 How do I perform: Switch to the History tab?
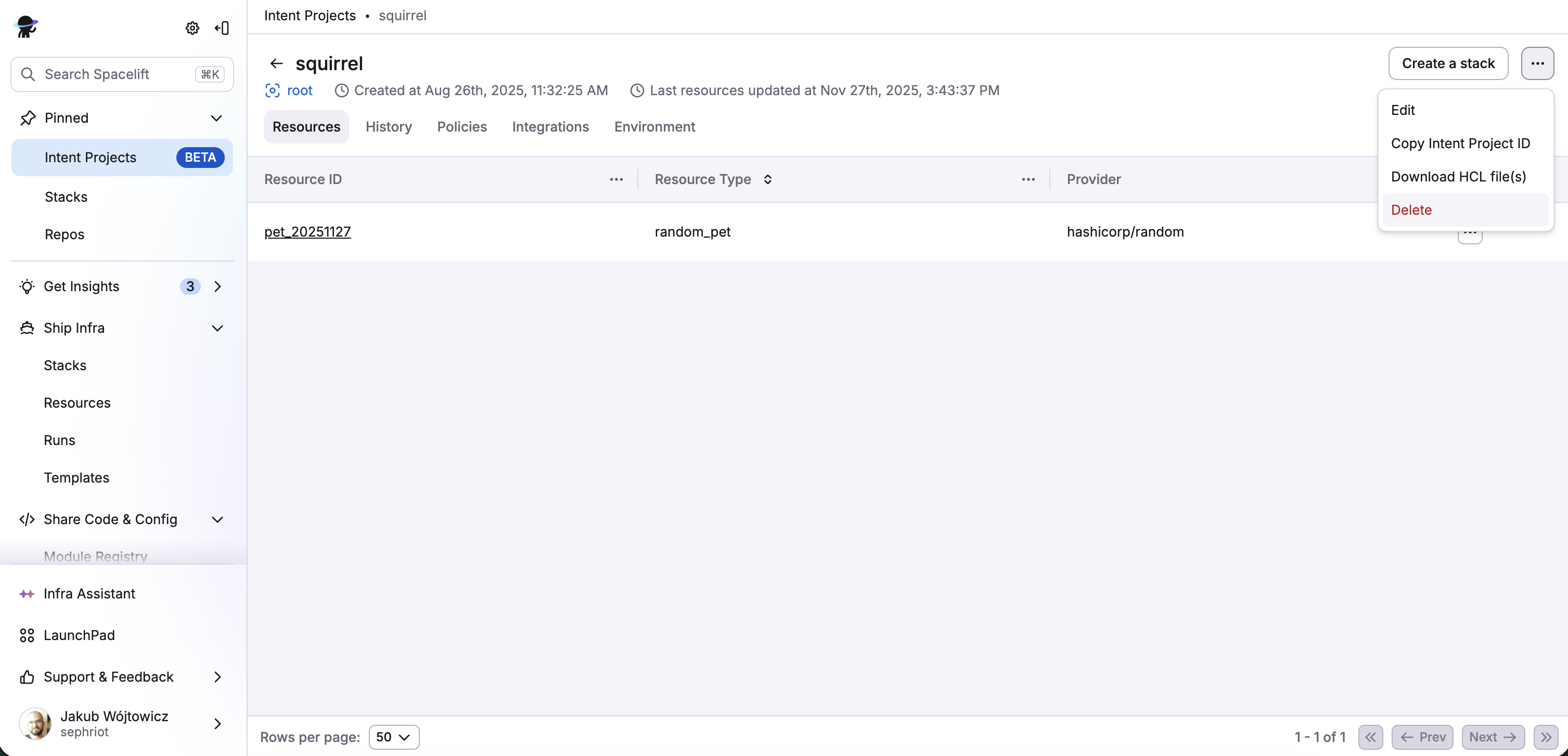click(388, 126)
